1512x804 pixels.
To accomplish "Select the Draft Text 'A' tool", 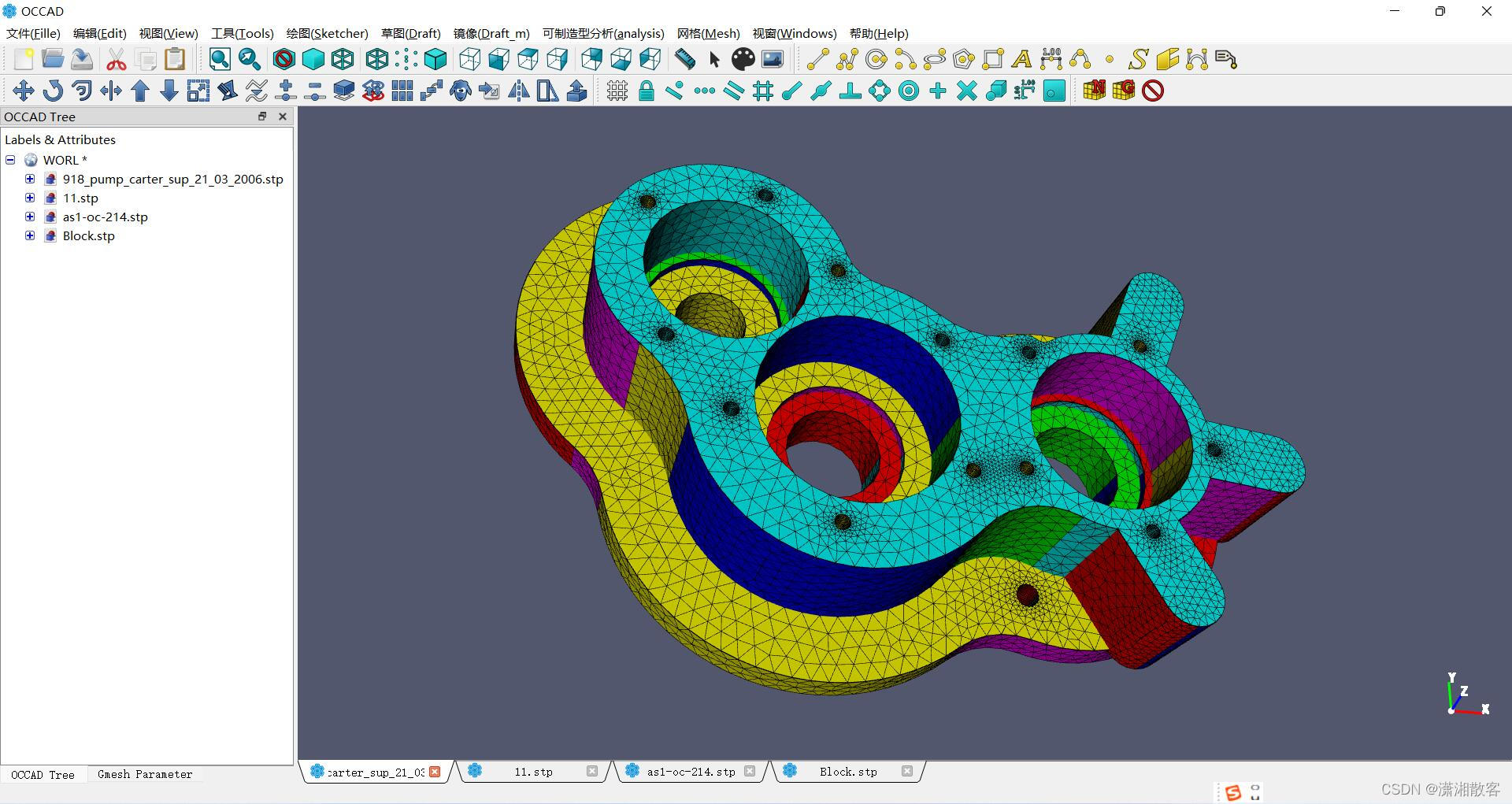I will [x=1021, y=60].
